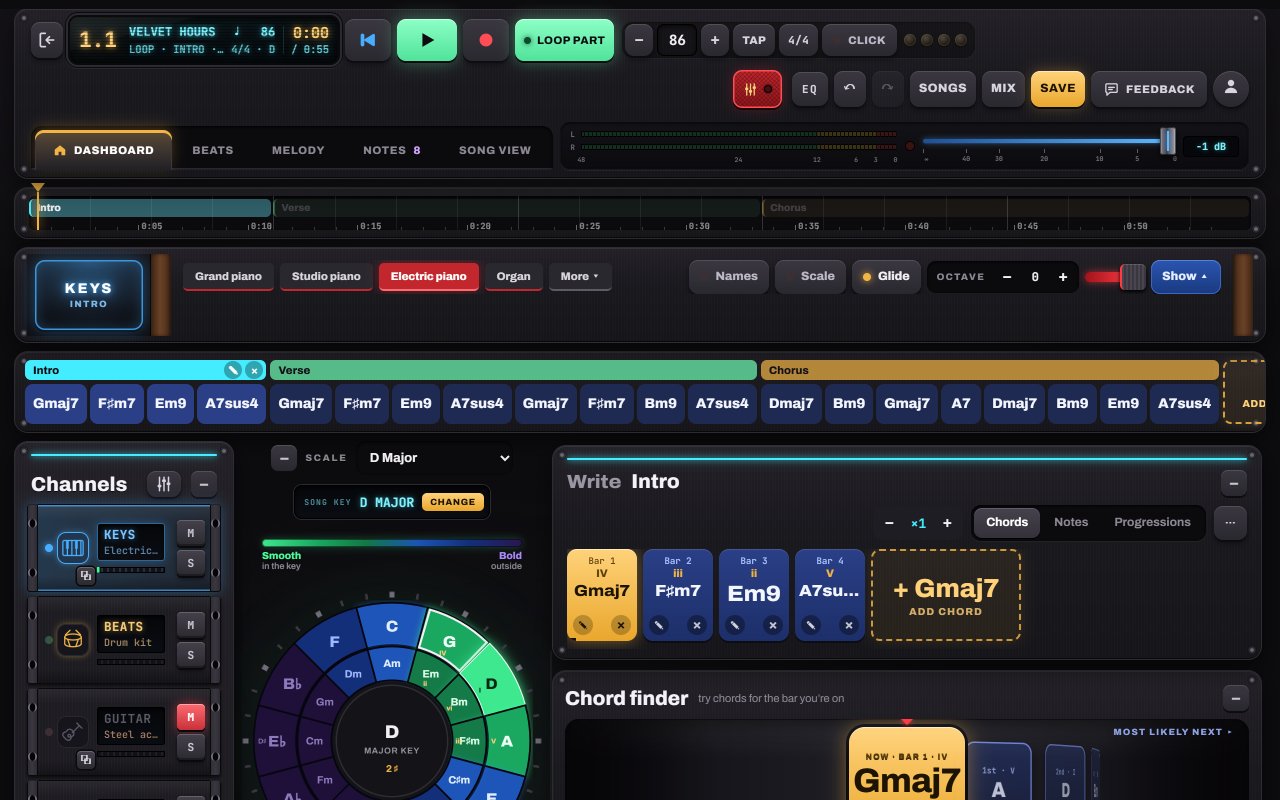Click the exit/back icon at top left
1280x800 pixels.
tap(47, 40)
